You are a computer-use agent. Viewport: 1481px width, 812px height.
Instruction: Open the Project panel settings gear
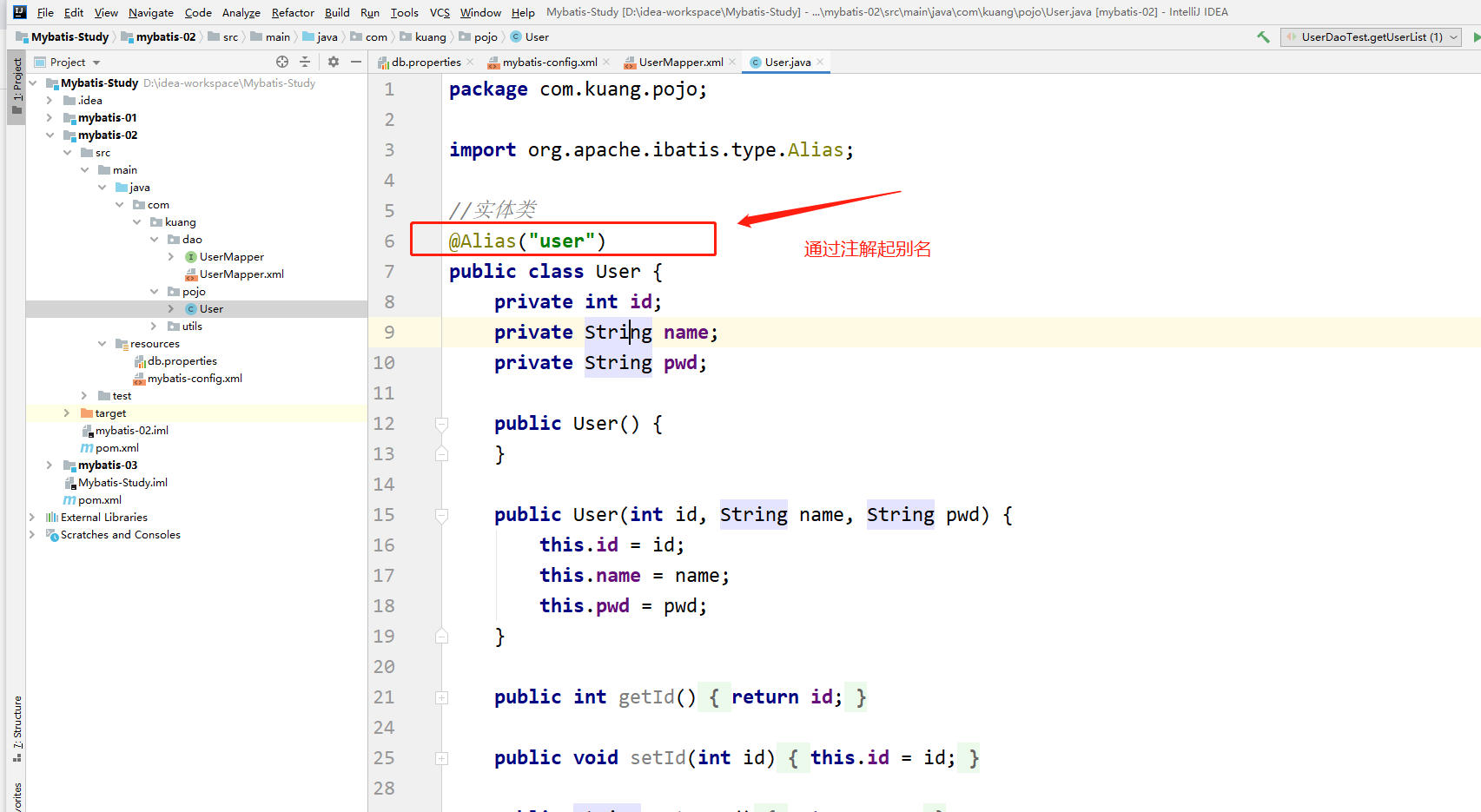[334, 62]
